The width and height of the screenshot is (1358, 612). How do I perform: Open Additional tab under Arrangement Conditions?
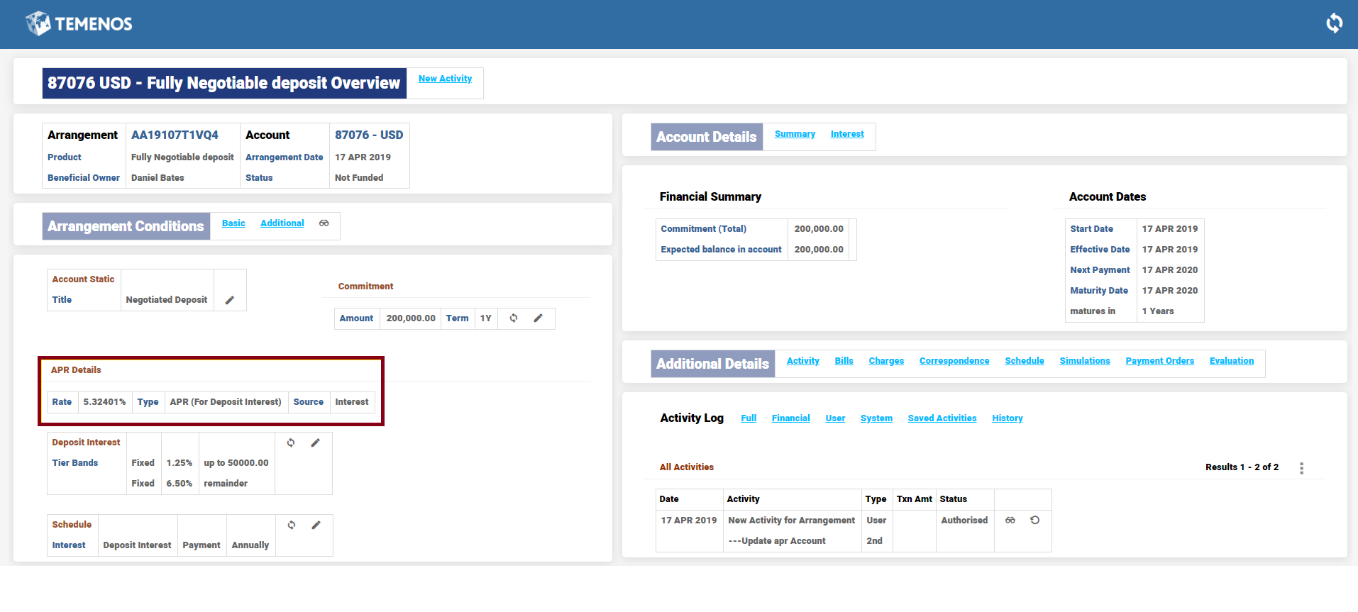[282, 223]
